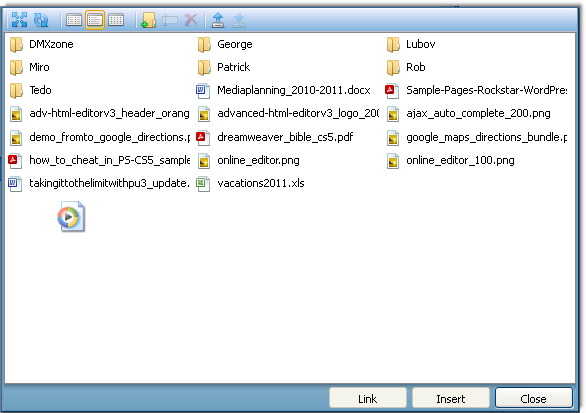
Task: Click the red X delete icon
Action: (191, 20)
